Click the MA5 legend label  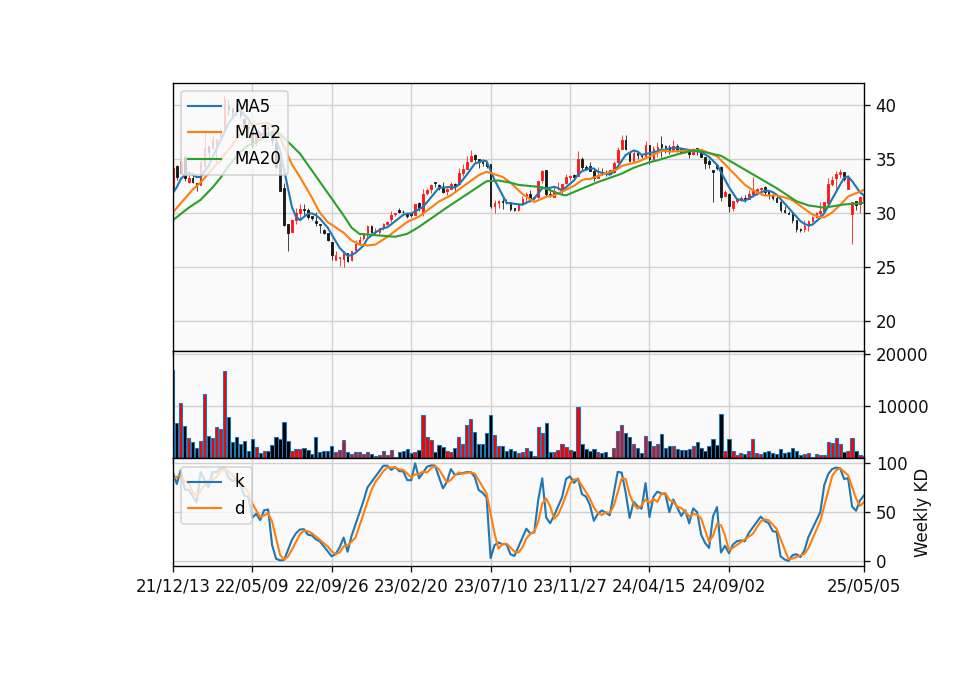click(x=252, y=106)
